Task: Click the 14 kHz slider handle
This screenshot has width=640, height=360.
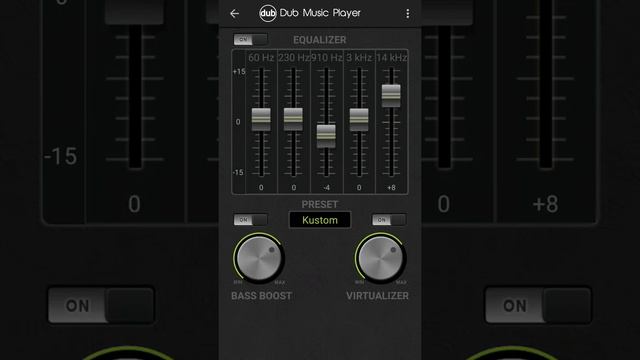Action: pos(391,96)
